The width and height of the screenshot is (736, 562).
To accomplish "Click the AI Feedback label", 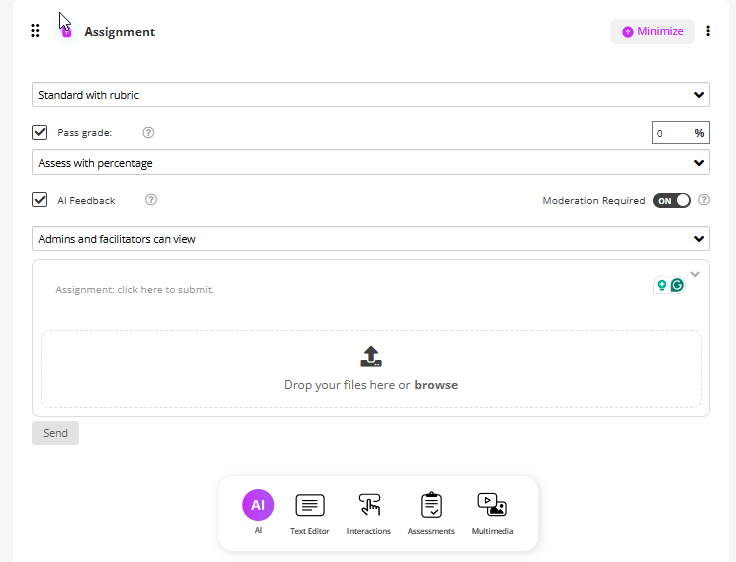I will [86, 200].
